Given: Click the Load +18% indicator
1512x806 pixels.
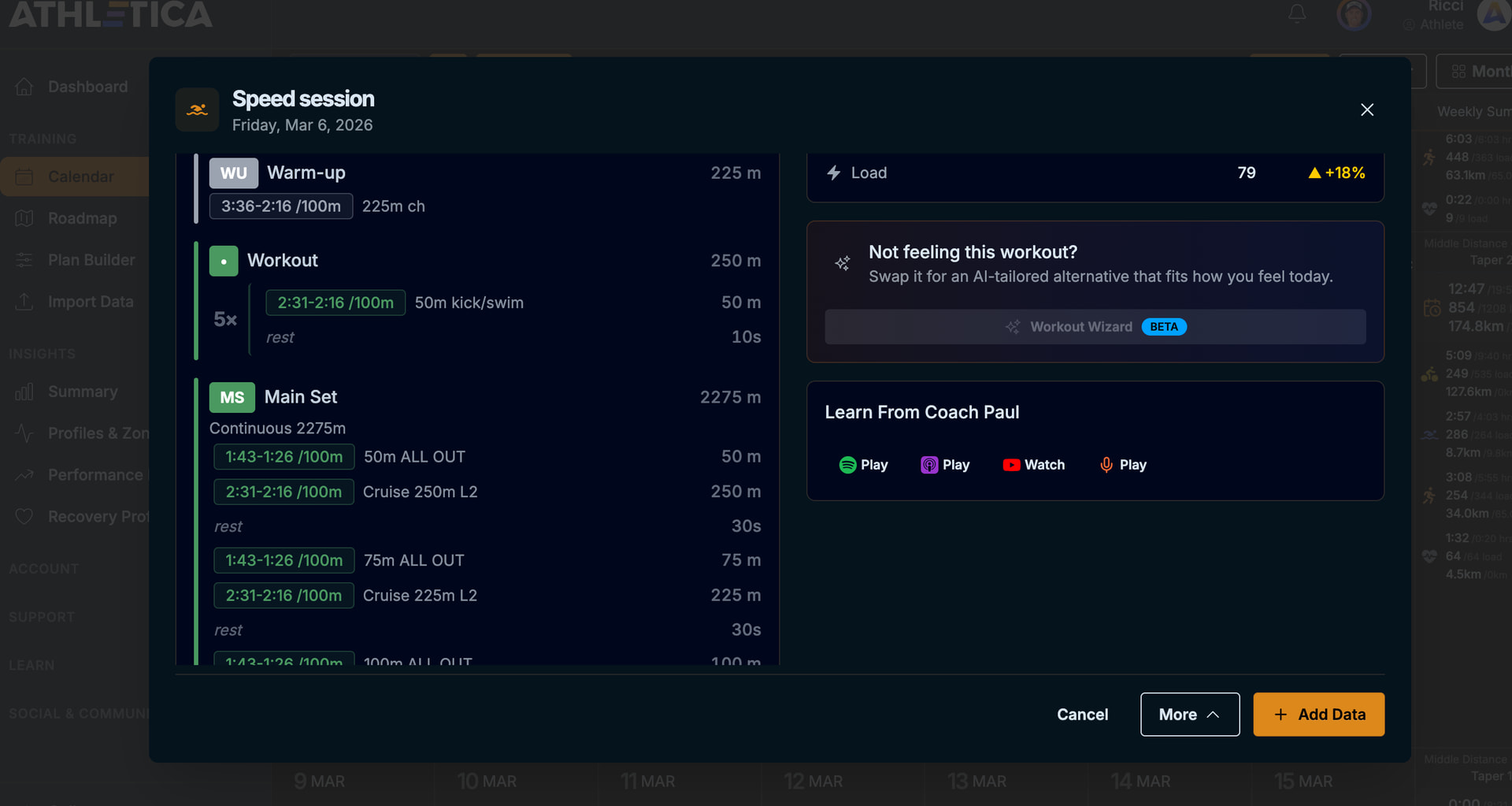Looking at the screenshot, I should click(1336, 173).
